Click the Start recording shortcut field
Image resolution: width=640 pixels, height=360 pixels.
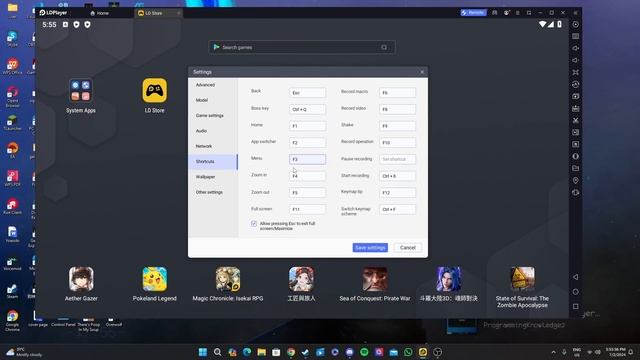398,176
